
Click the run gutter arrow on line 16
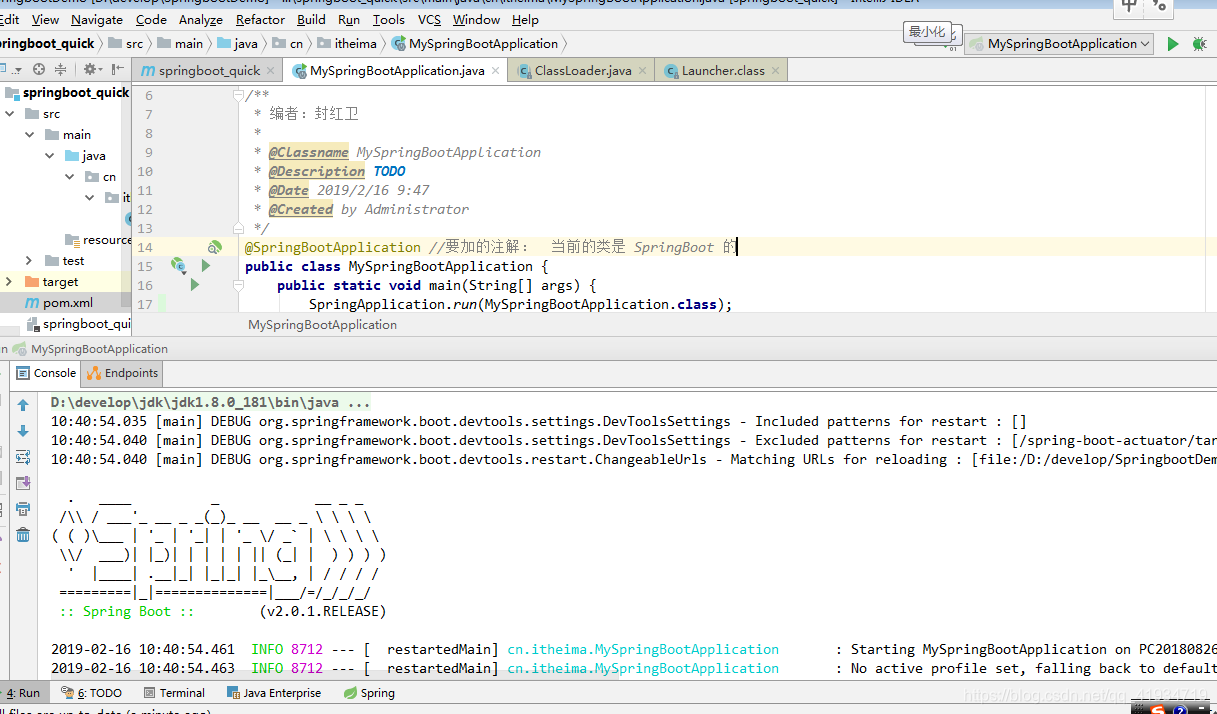(x=194, y=285)
